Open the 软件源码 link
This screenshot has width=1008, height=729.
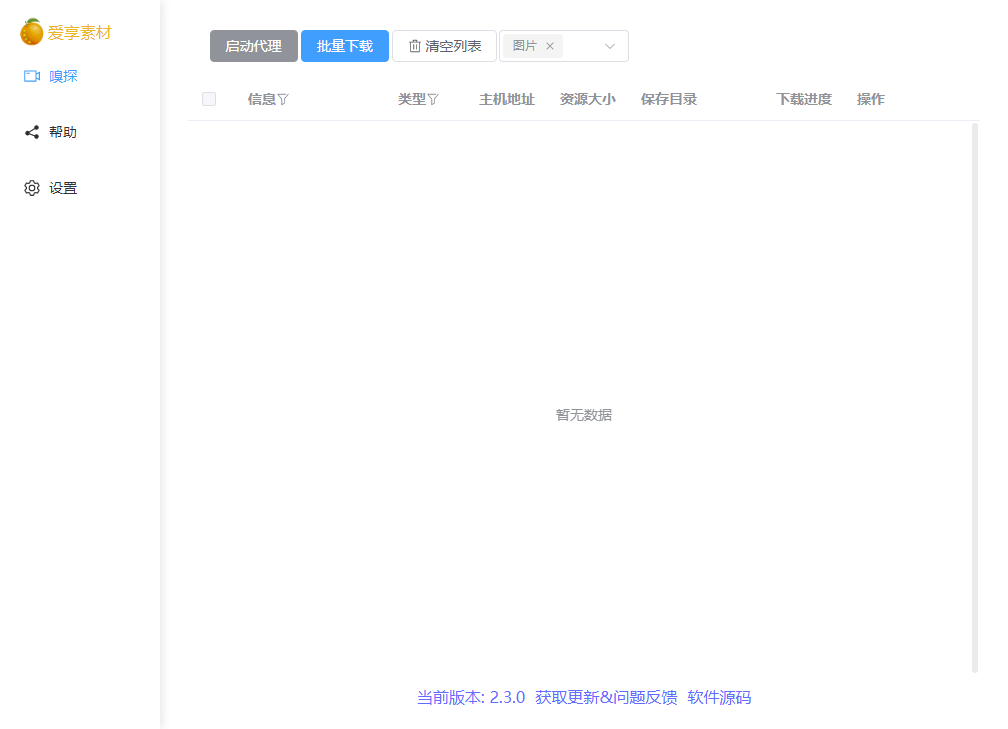pos(719,697)
